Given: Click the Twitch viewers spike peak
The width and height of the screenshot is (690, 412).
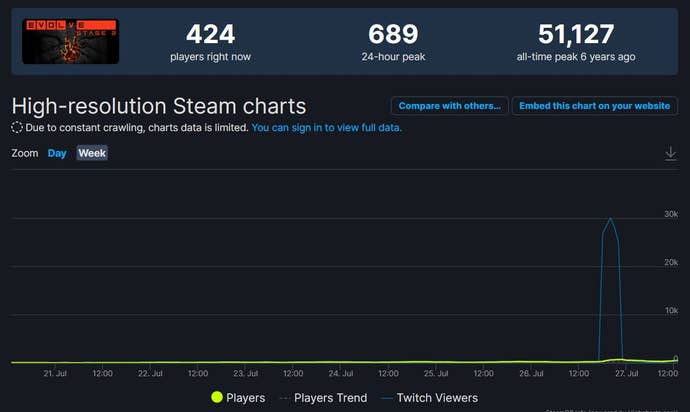Looking at the screenshot, I should pyautogui.click(x=610, y=219).
